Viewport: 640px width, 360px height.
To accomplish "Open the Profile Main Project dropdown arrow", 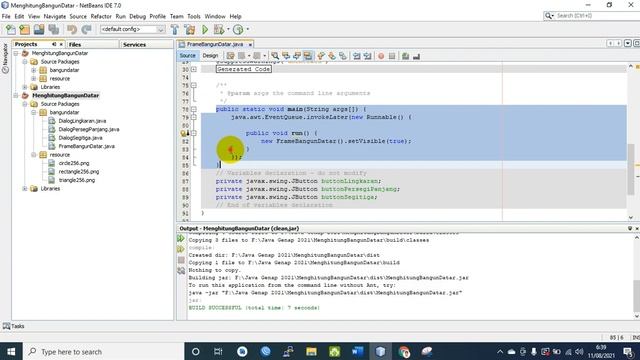I will click(247, 29).
